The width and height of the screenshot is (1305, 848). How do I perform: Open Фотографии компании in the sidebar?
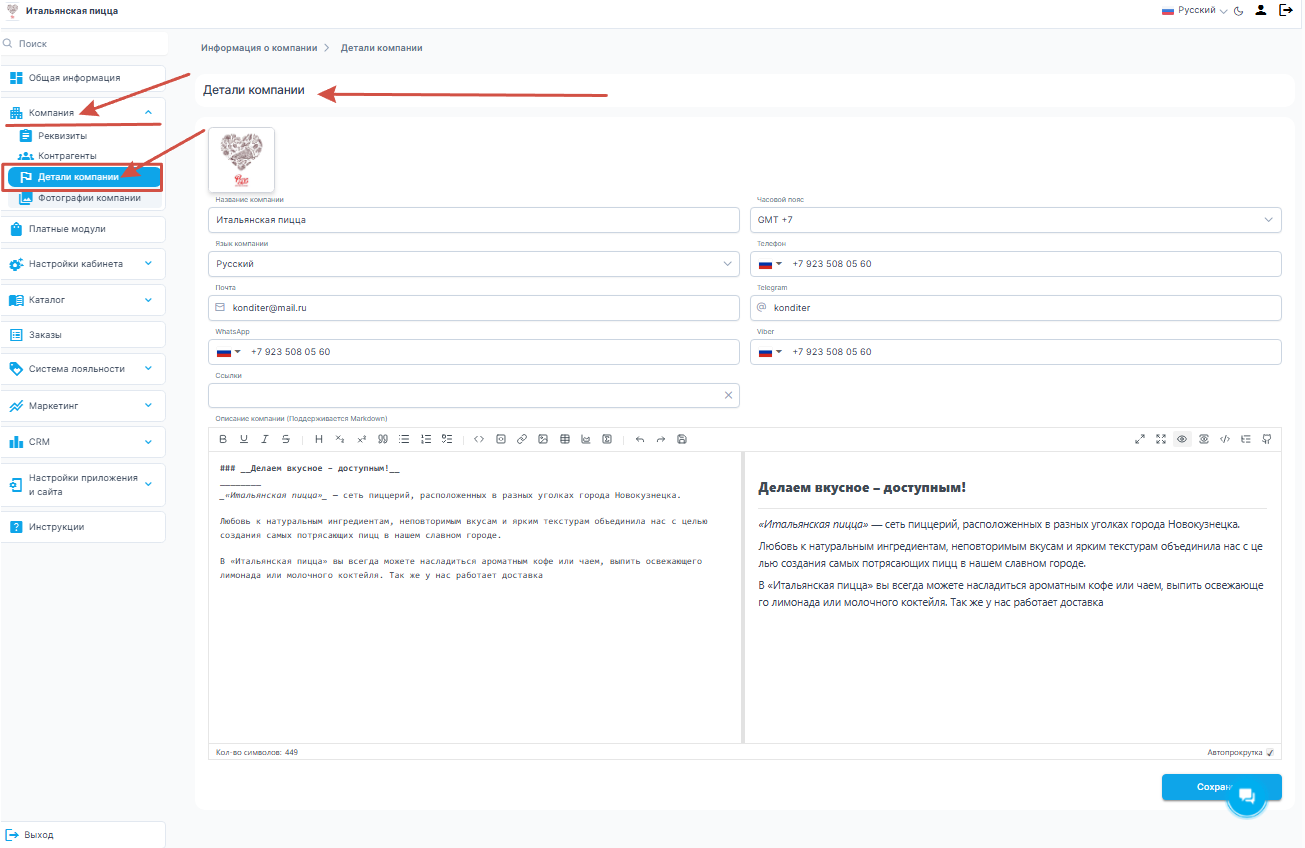[x=89, y=198]
